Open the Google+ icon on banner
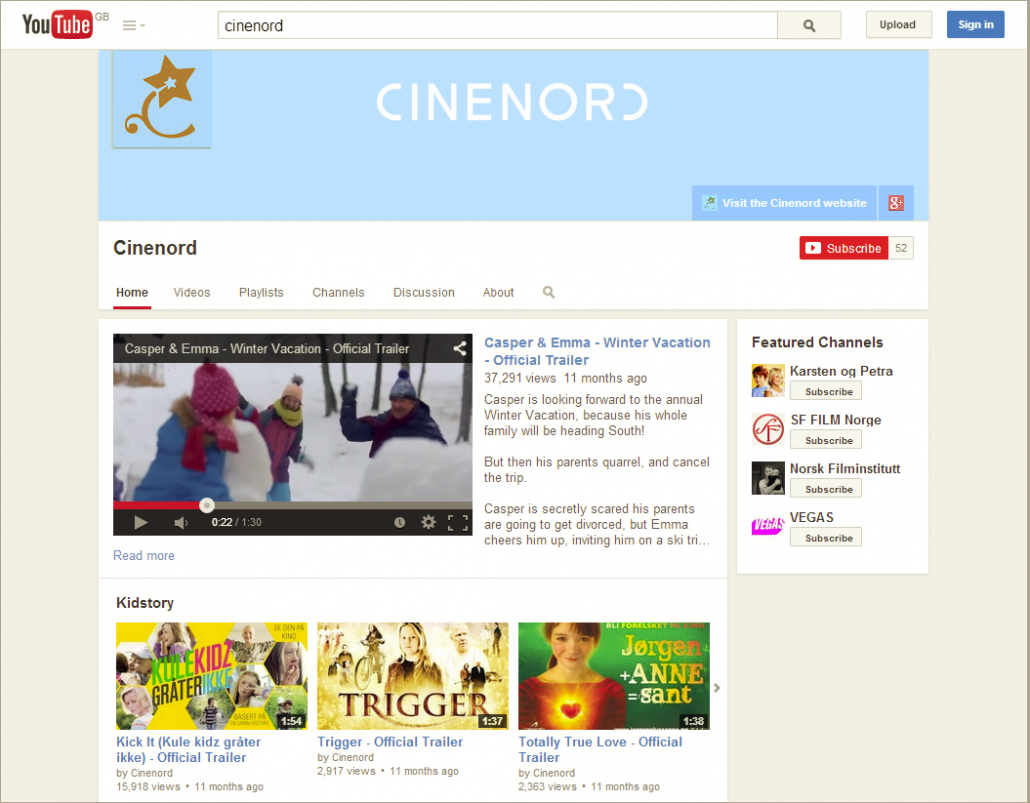Screen dimensions: 1030x803 coord(896,203)
